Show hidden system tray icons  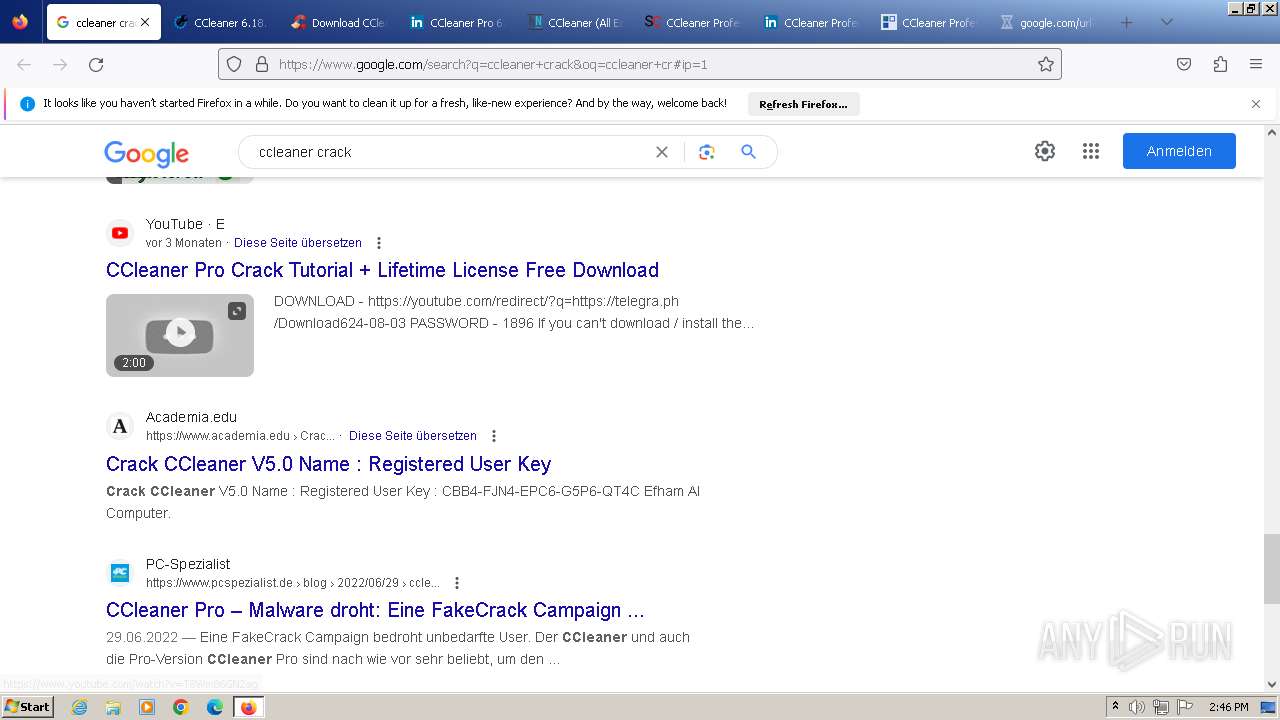coord(1115,707)
